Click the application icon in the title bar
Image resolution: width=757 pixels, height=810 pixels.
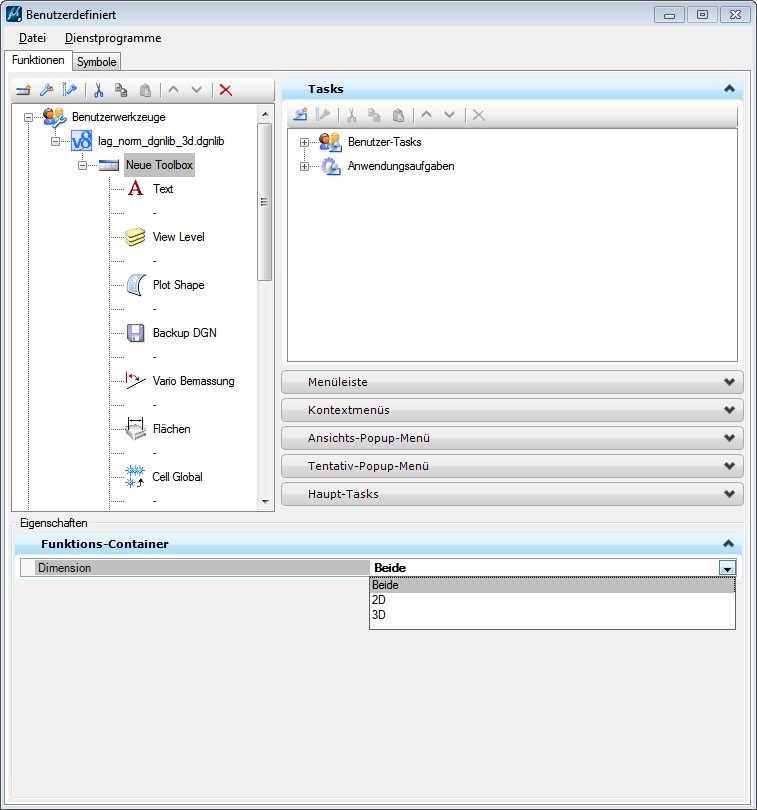click(13, 14)
